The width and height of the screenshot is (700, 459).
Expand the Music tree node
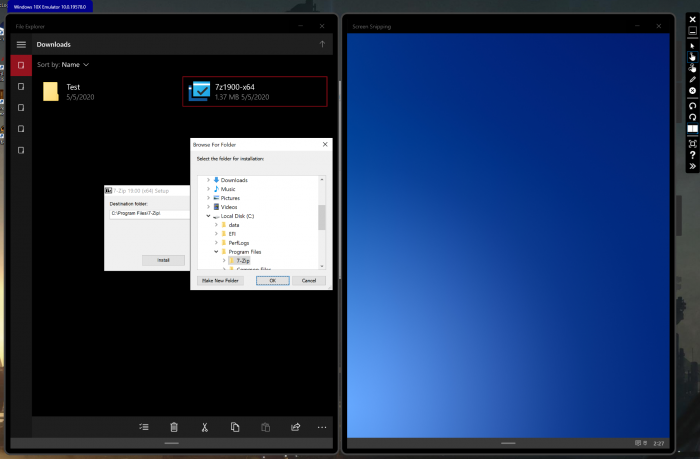(x=208, y=189)
